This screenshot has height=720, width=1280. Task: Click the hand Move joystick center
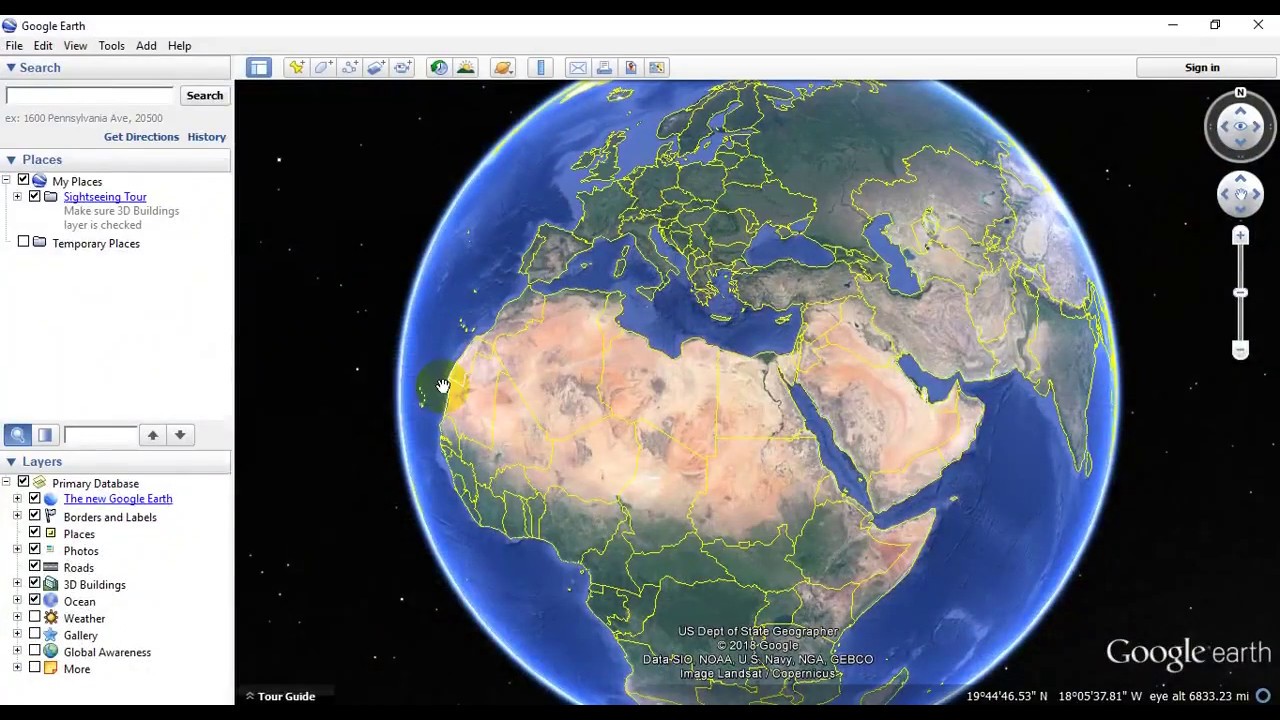1240,194
